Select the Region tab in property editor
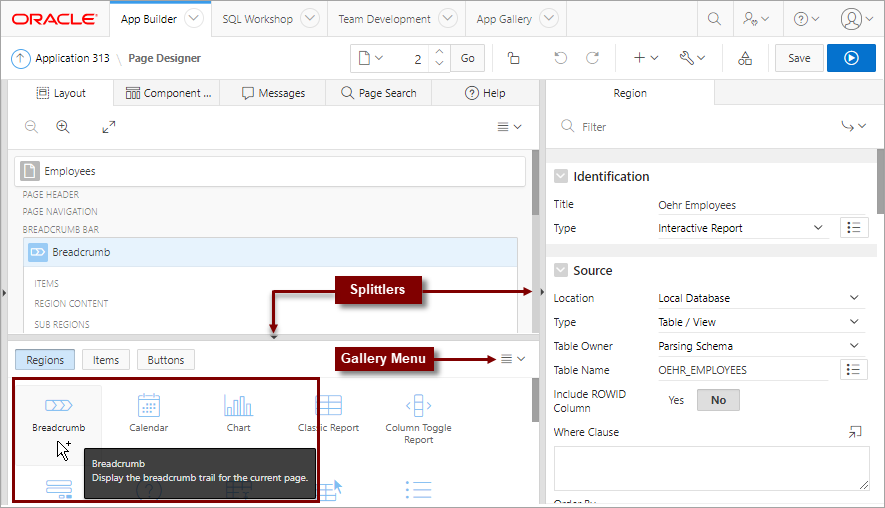The image size is (885, 508). click(630, 93)
